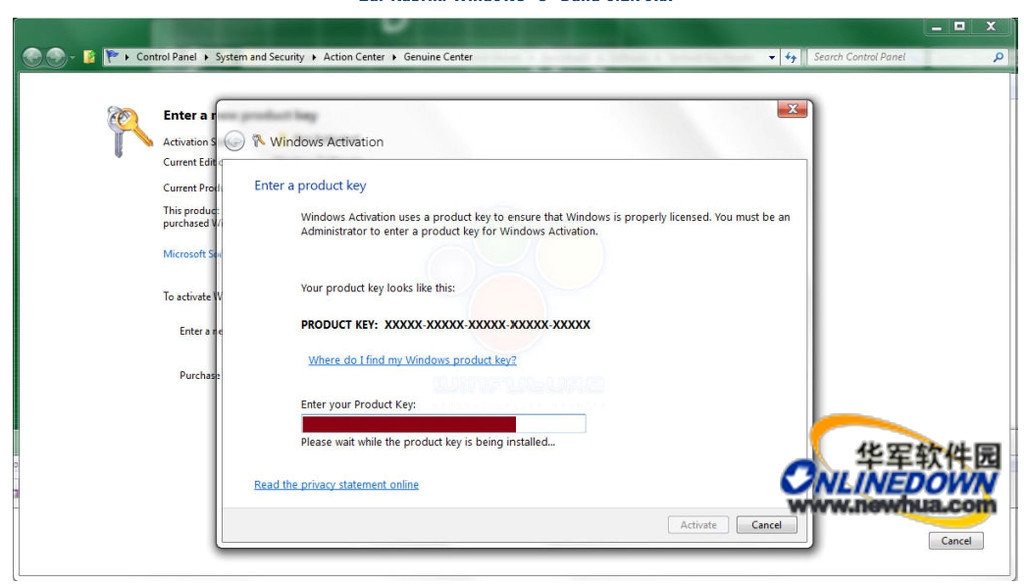Open the Microsoft link in the background page
The image size is (1024, 586).
tap(192, 254)
